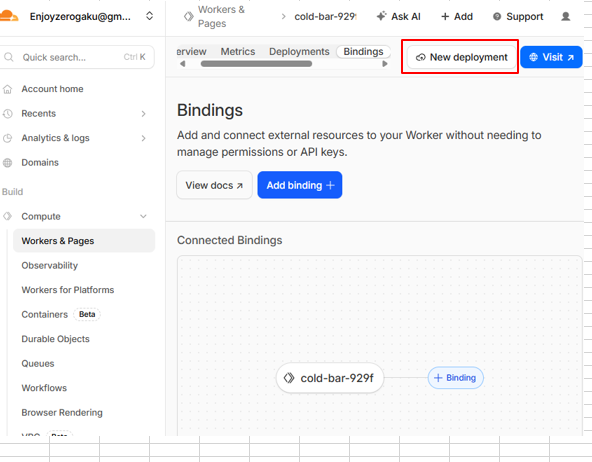Viewport: 592px width, 462px height.
Task: Click the + Binding node in diagram
Action: (x=455, y=378)
